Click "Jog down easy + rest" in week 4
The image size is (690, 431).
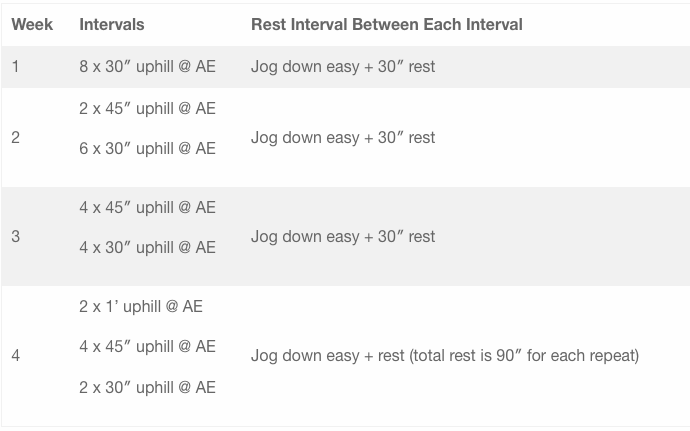327,356
